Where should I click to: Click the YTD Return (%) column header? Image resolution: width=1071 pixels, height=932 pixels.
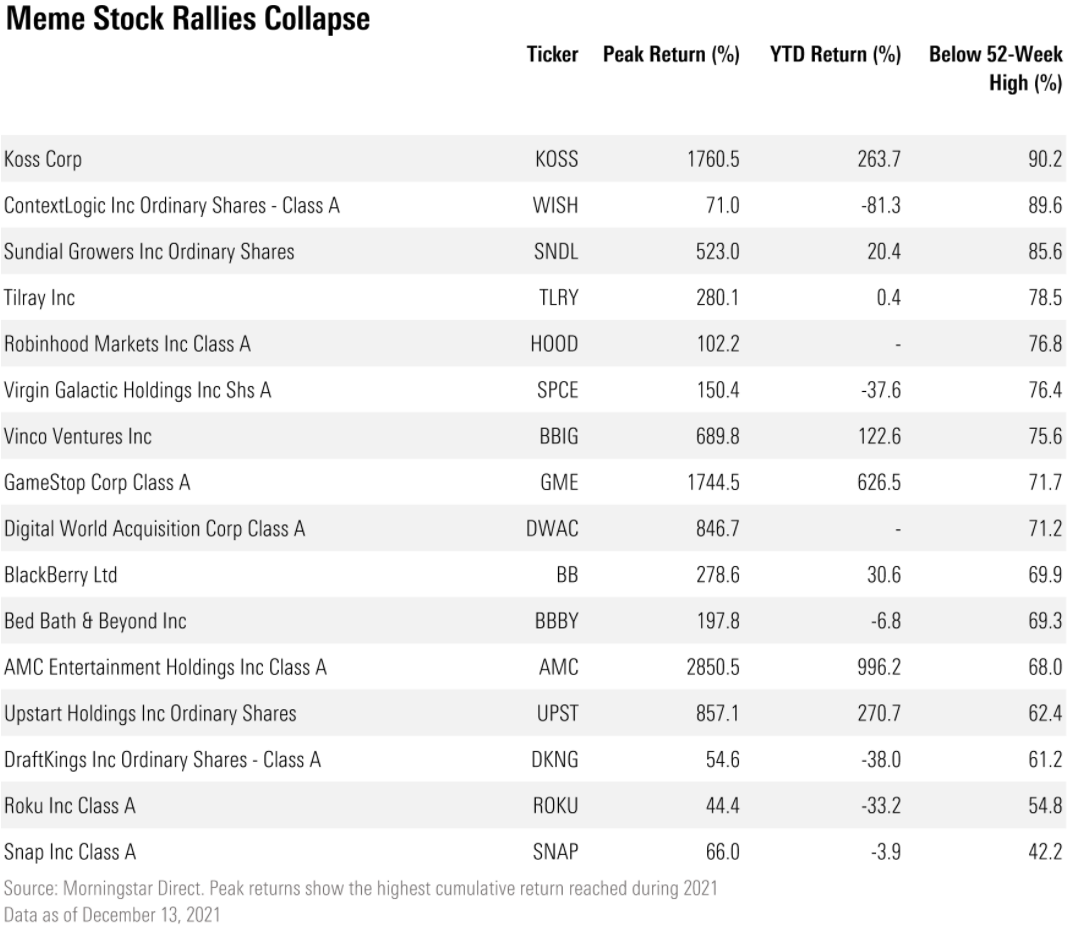[x=835, y=55]
